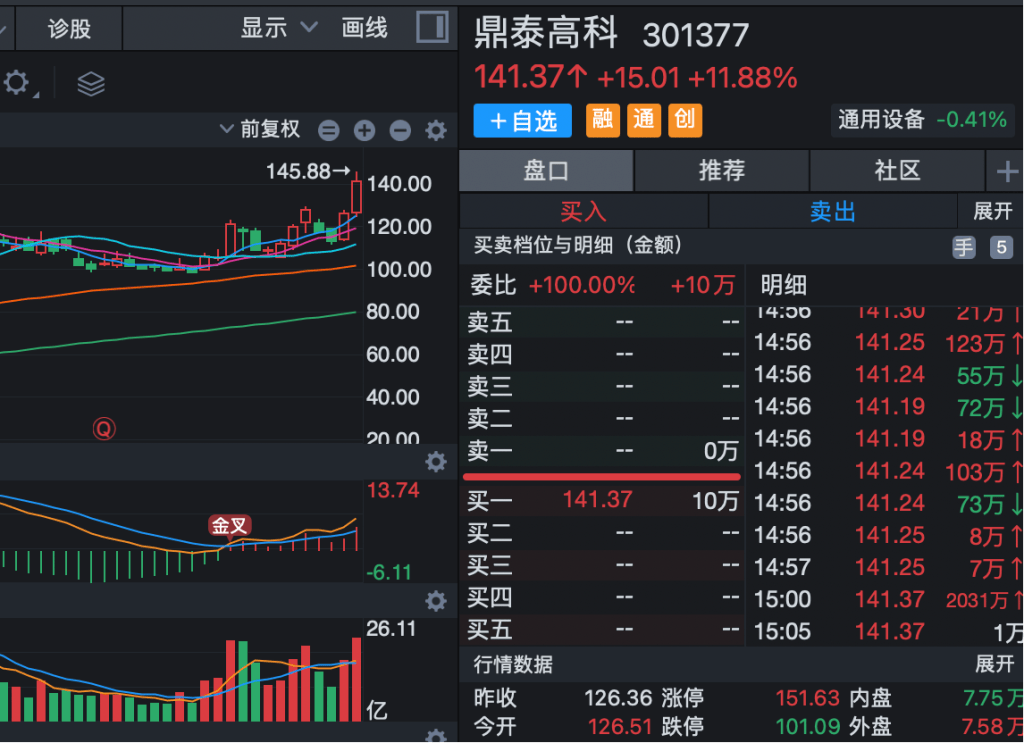This screenshot has width=1024, height=743.
Task: Click the 融 margin trading badge
Action: point(602,120)
